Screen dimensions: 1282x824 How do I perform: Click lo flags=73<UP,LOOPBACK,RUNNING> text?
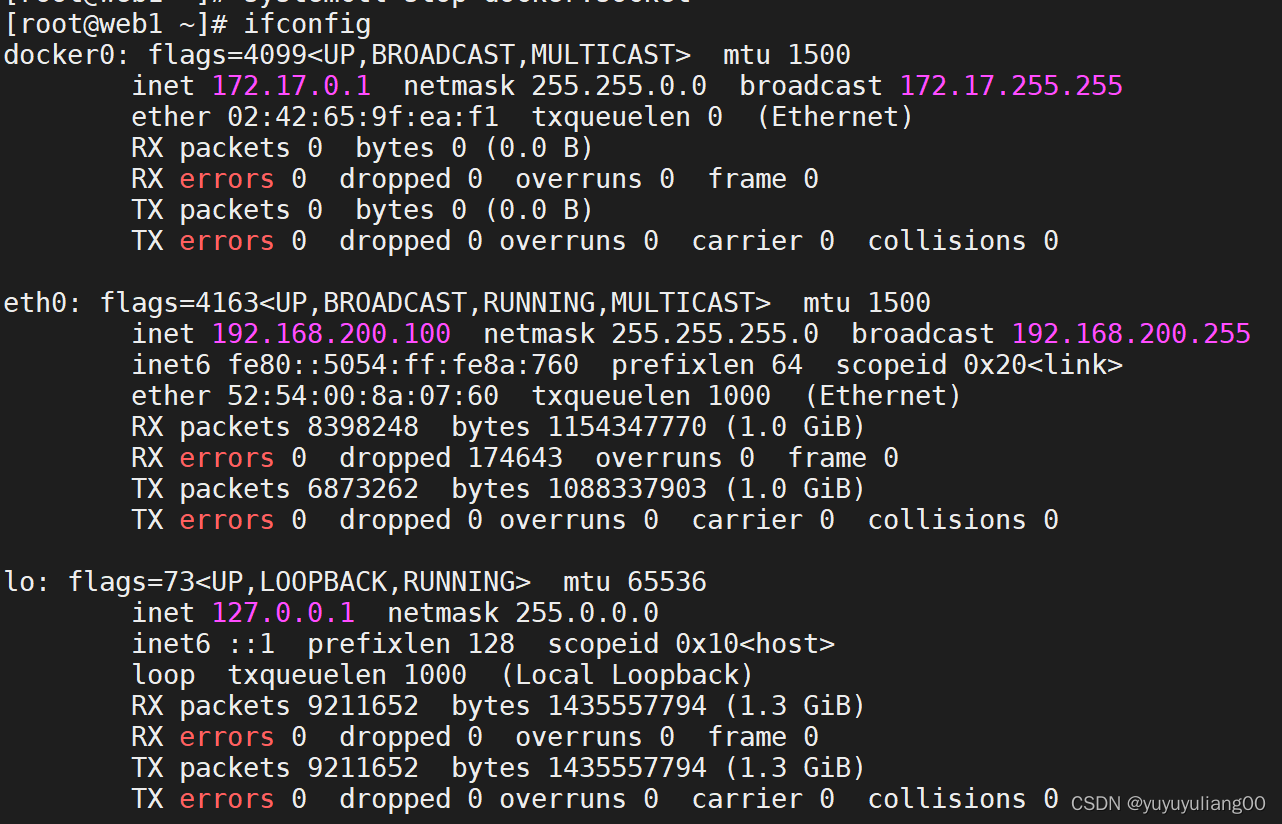299,581
